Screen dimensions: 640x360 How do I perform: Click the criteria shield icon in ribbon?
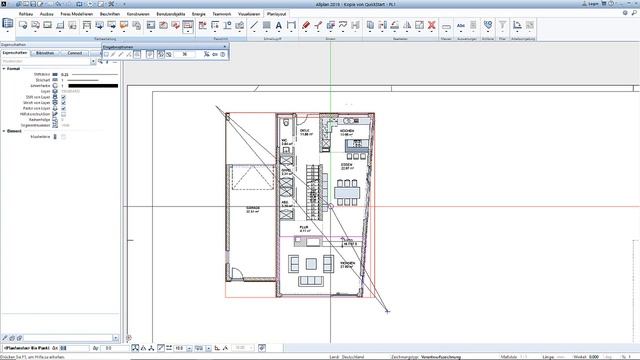(488, 25)
